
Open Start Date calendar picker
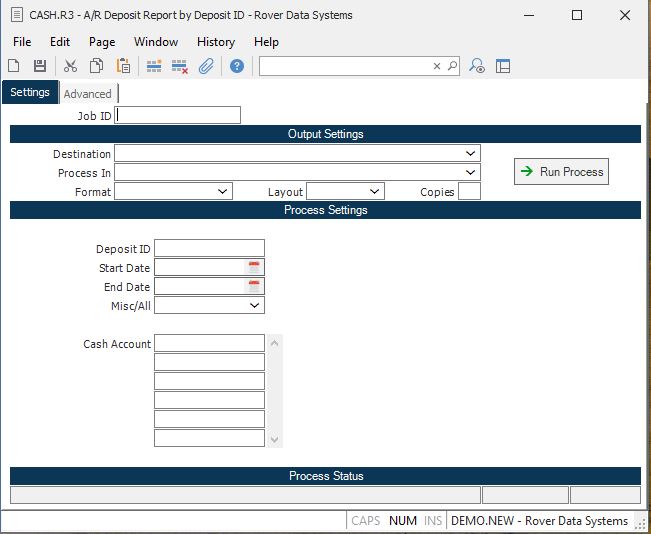[254, 267]
